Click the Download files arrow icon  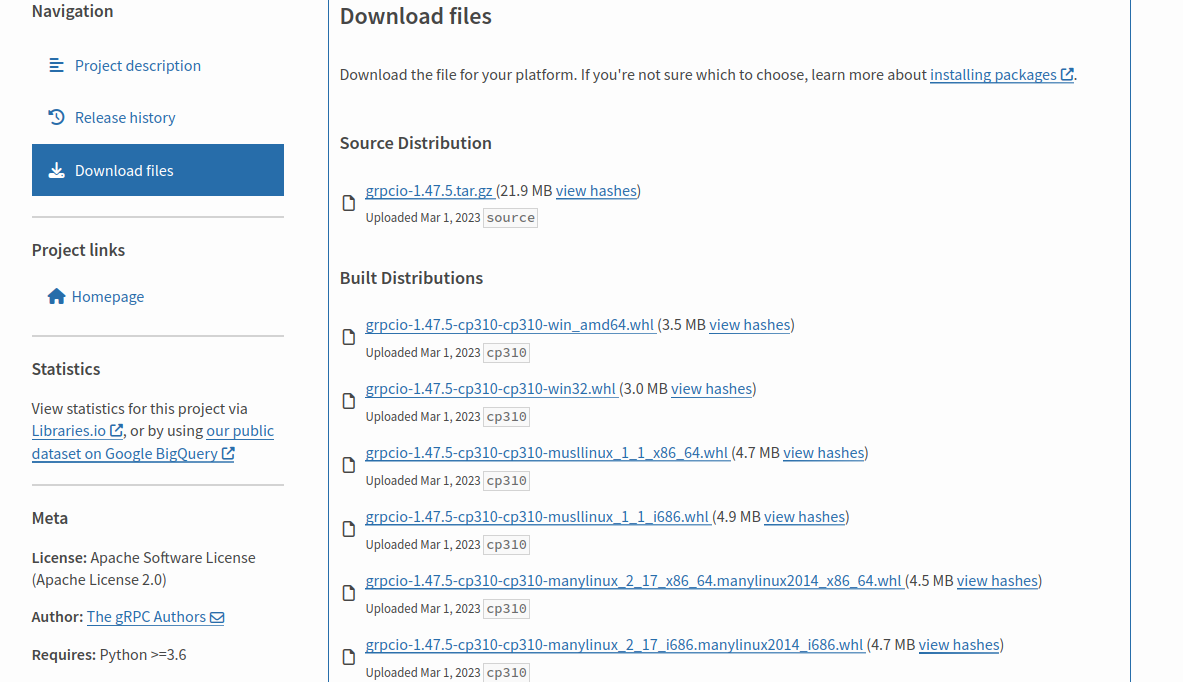click(56, 169)
